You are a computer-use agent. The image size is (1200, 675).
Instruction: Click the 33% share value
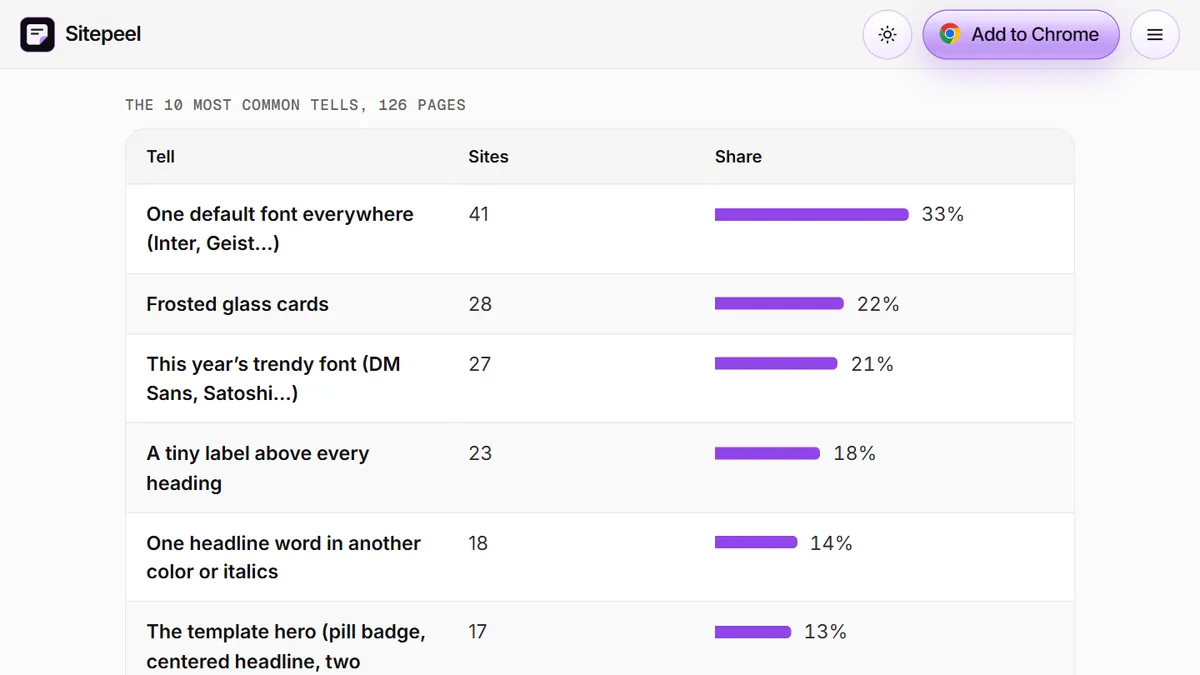pos(943,214)
